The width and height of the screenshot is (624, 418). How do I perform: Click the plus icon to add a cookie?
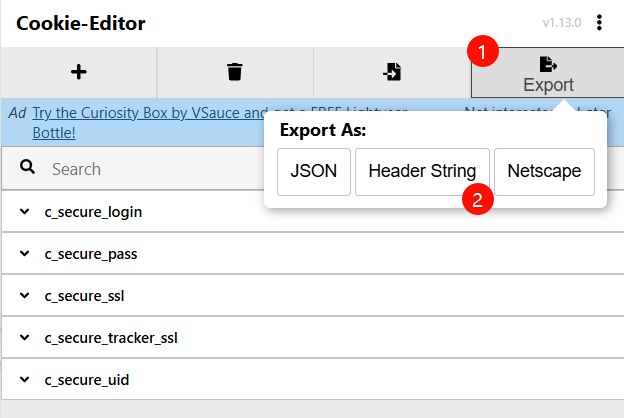pyautogui.click(x=78, y=71)
